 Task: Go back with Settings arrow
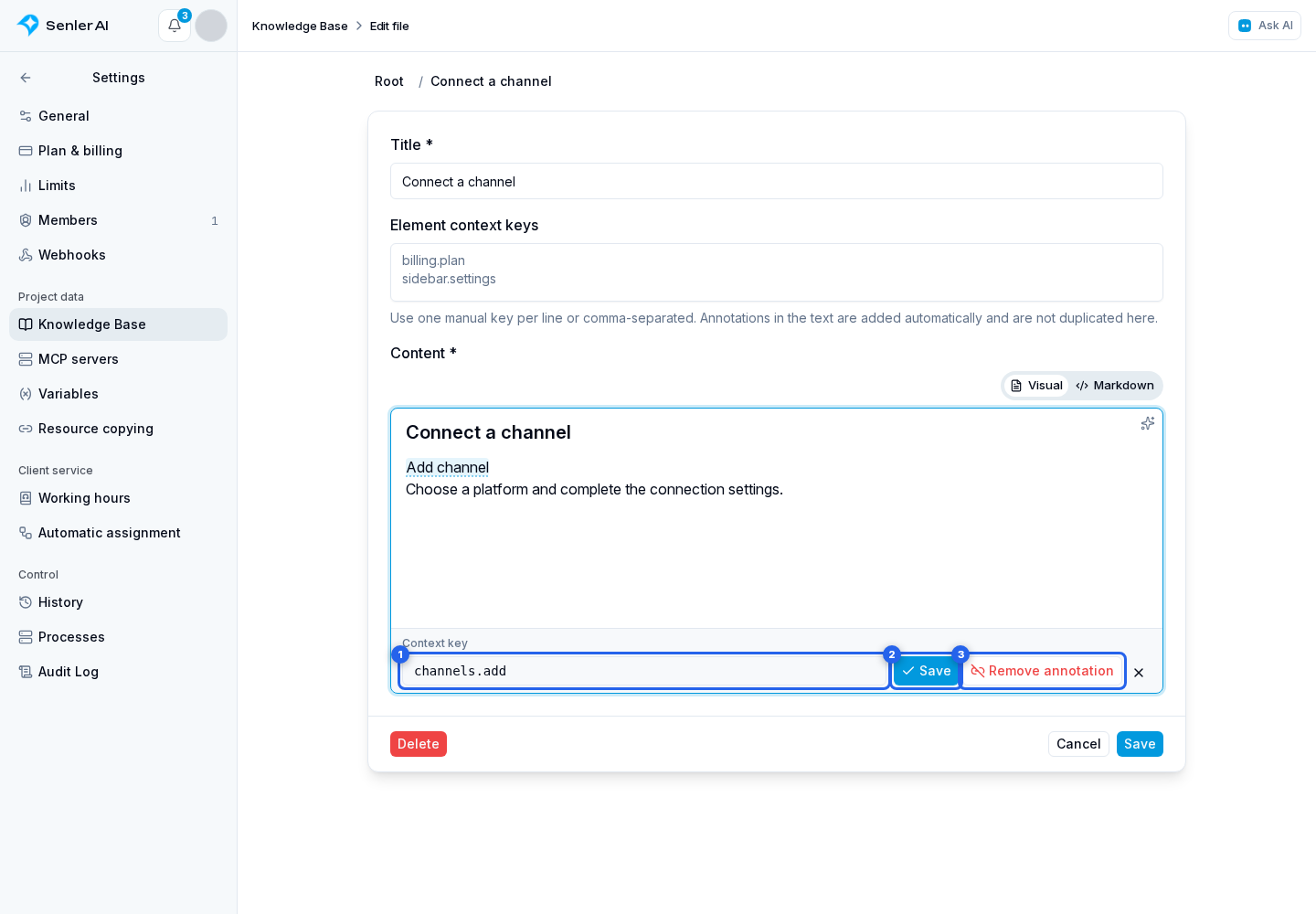26,78
